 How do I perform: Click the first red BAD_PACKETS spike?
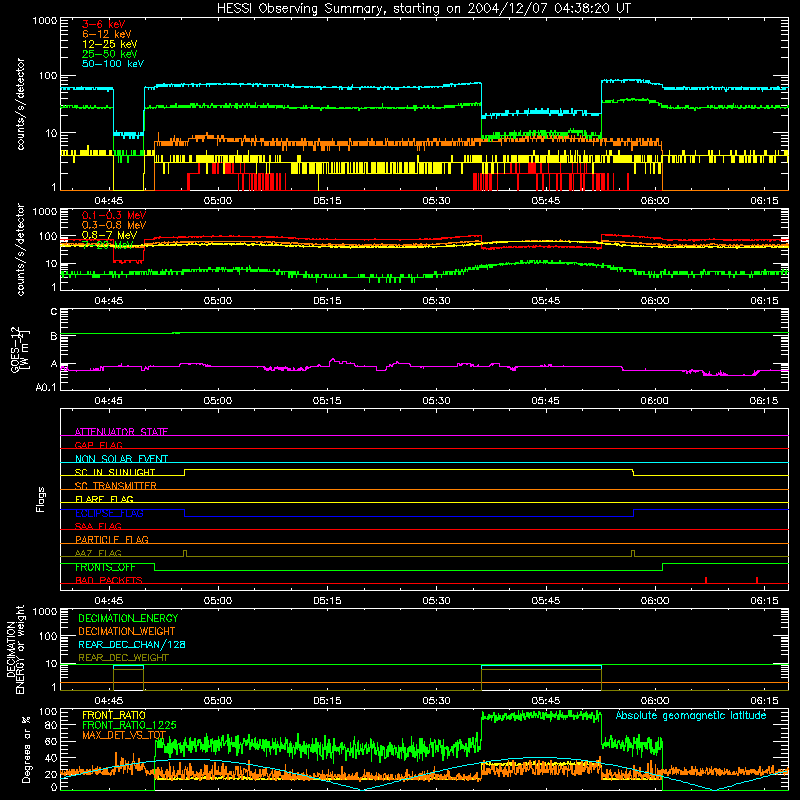(x=706, y=580)
